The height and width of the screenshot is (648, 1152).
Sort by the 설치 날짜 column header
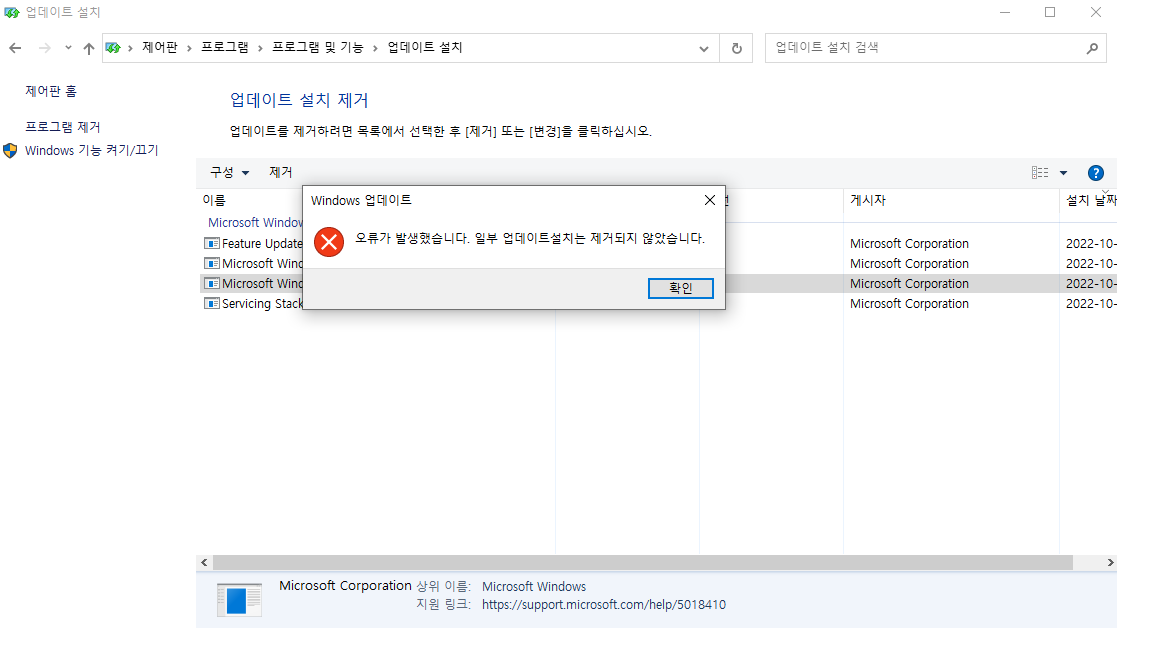click(x=1091, y=200)
